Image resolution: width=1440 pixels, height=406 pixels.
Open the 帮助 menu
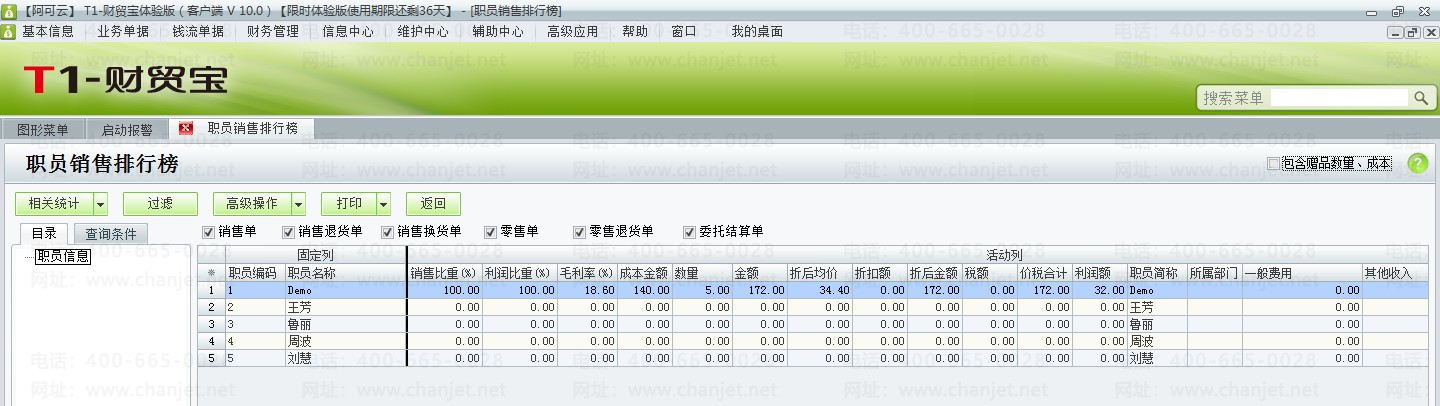coord(635,32)
